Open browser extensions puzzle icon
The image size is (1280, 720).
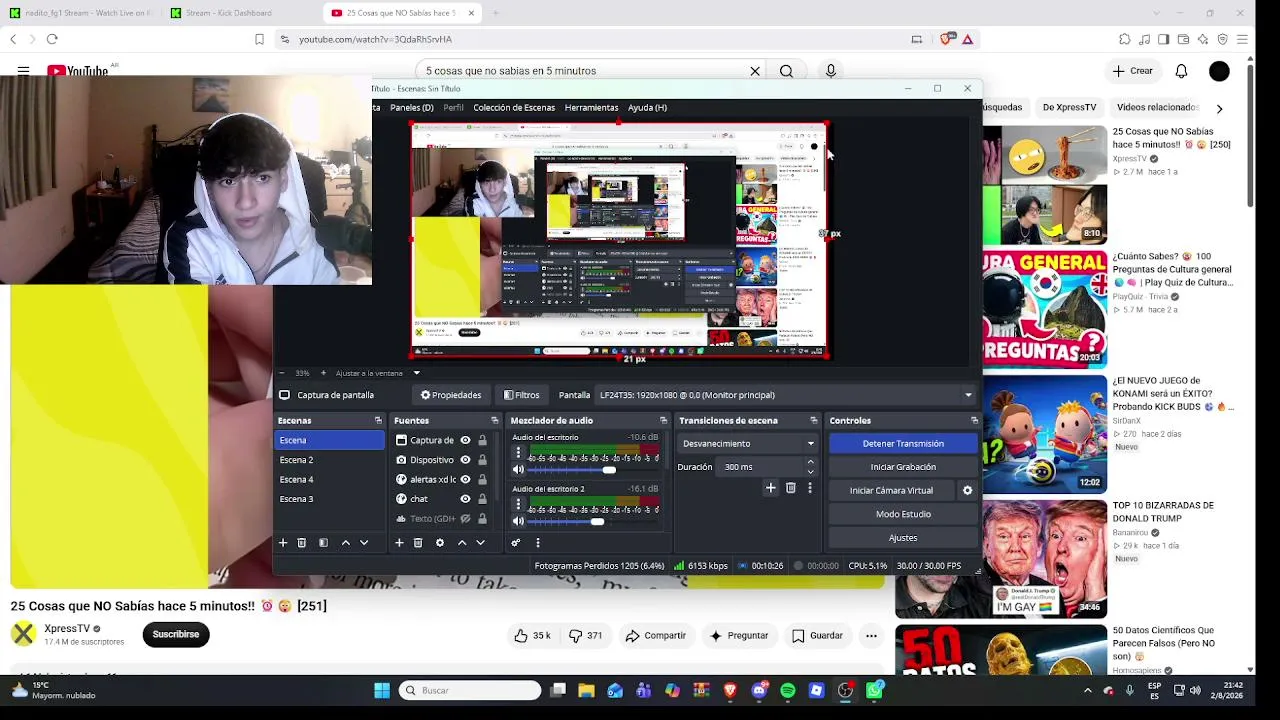1125,39
